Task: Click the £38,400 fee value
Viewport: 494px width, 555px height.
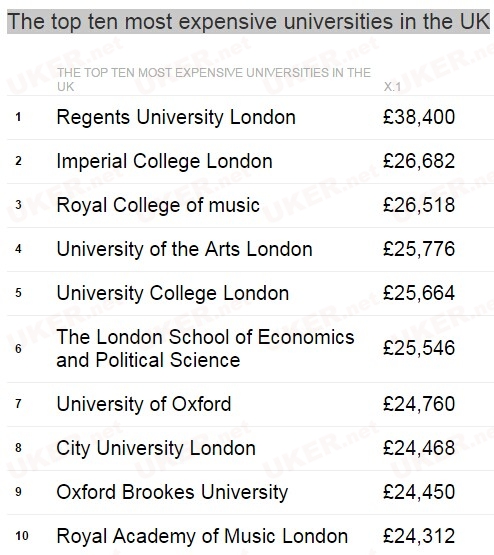Action: (x=419, y=117)
